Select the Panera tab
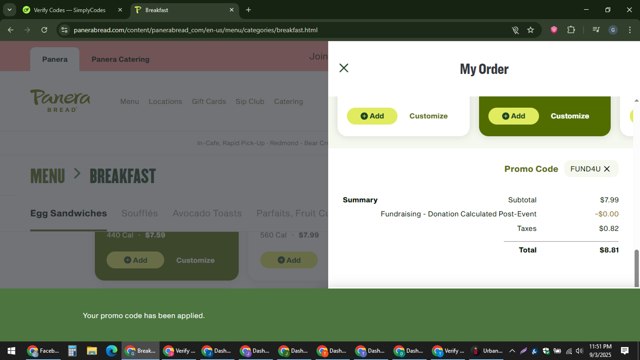The width and height of the screenshot is (640, 360). (55, 59)
